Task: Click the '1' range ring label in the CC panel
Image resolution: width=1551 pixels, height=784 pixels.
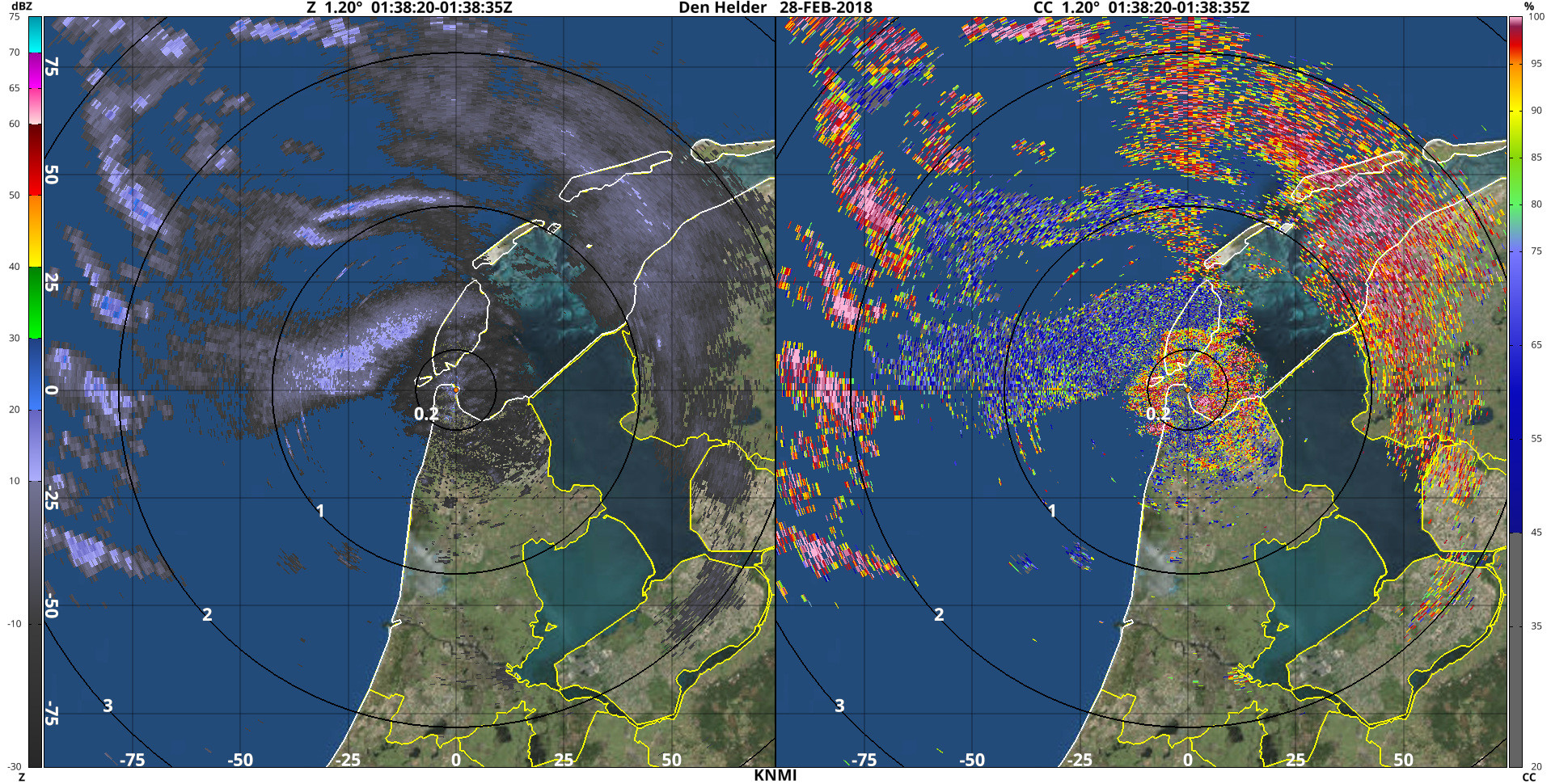Action: (1052, 511)
